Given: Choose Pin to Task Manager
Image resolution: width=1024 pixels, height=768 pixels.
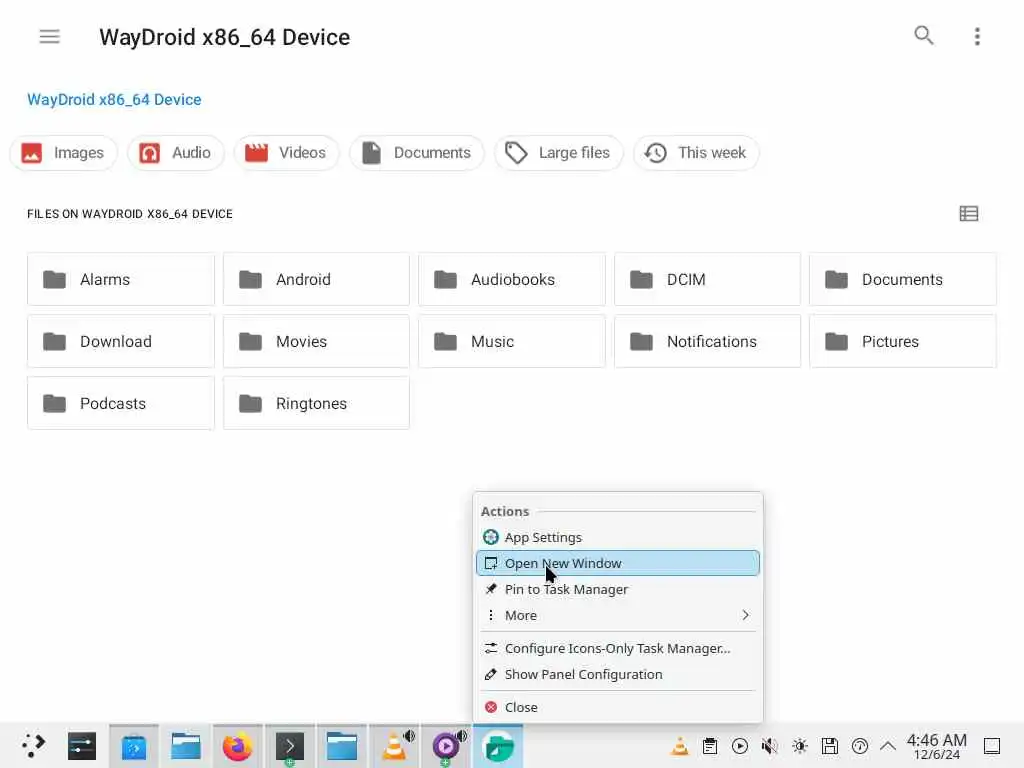Looking at the screenshot, I should point(618,589).
